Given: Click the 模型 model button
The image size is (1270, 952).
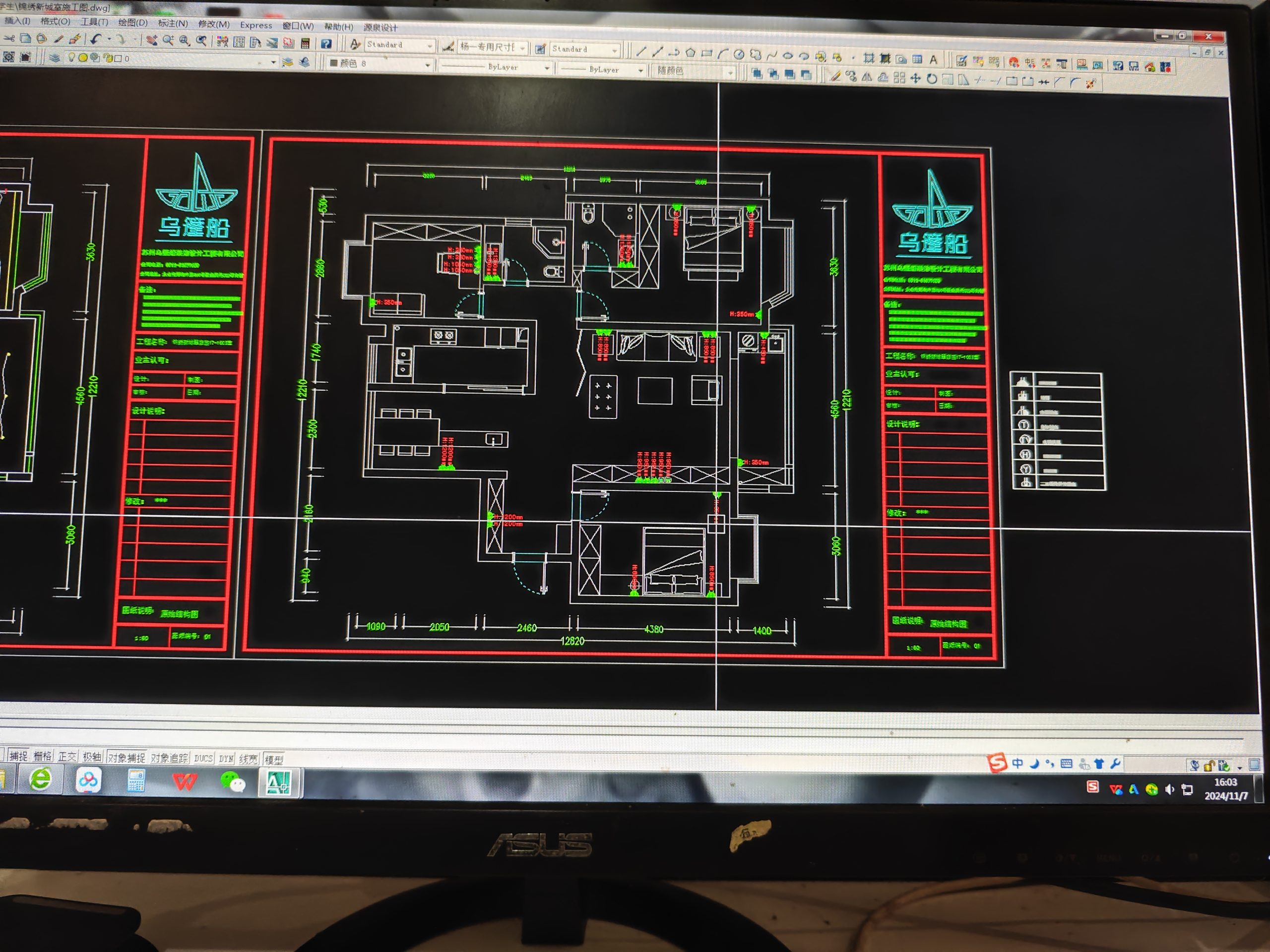Looking at the screenshot, I should (274, 760).
